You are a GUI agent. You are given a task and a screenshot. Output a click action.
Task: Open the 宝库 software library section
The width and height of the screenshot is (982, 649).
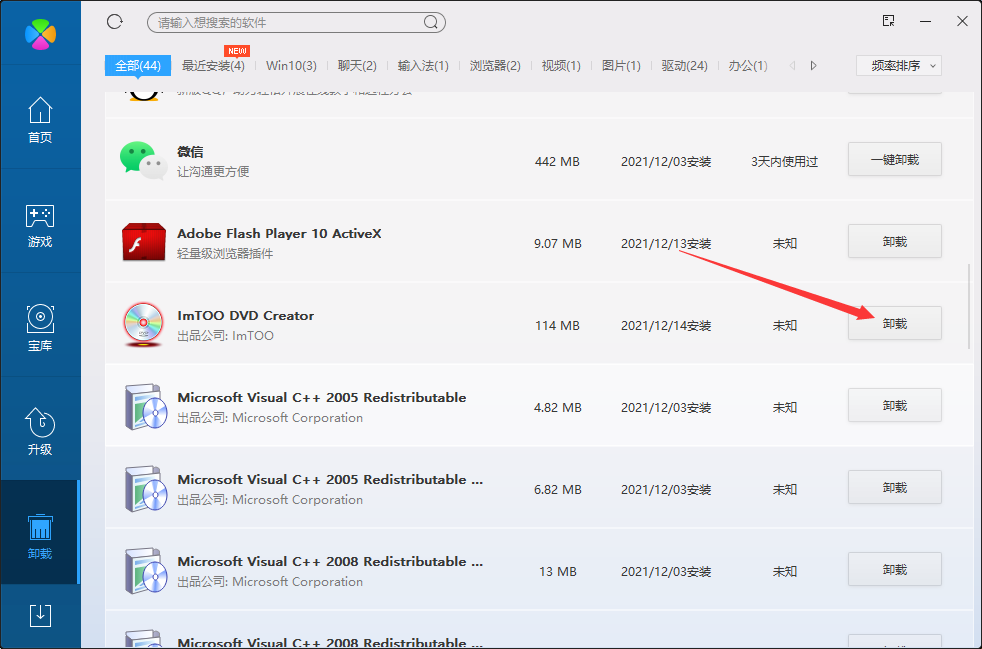pos(40,328)
